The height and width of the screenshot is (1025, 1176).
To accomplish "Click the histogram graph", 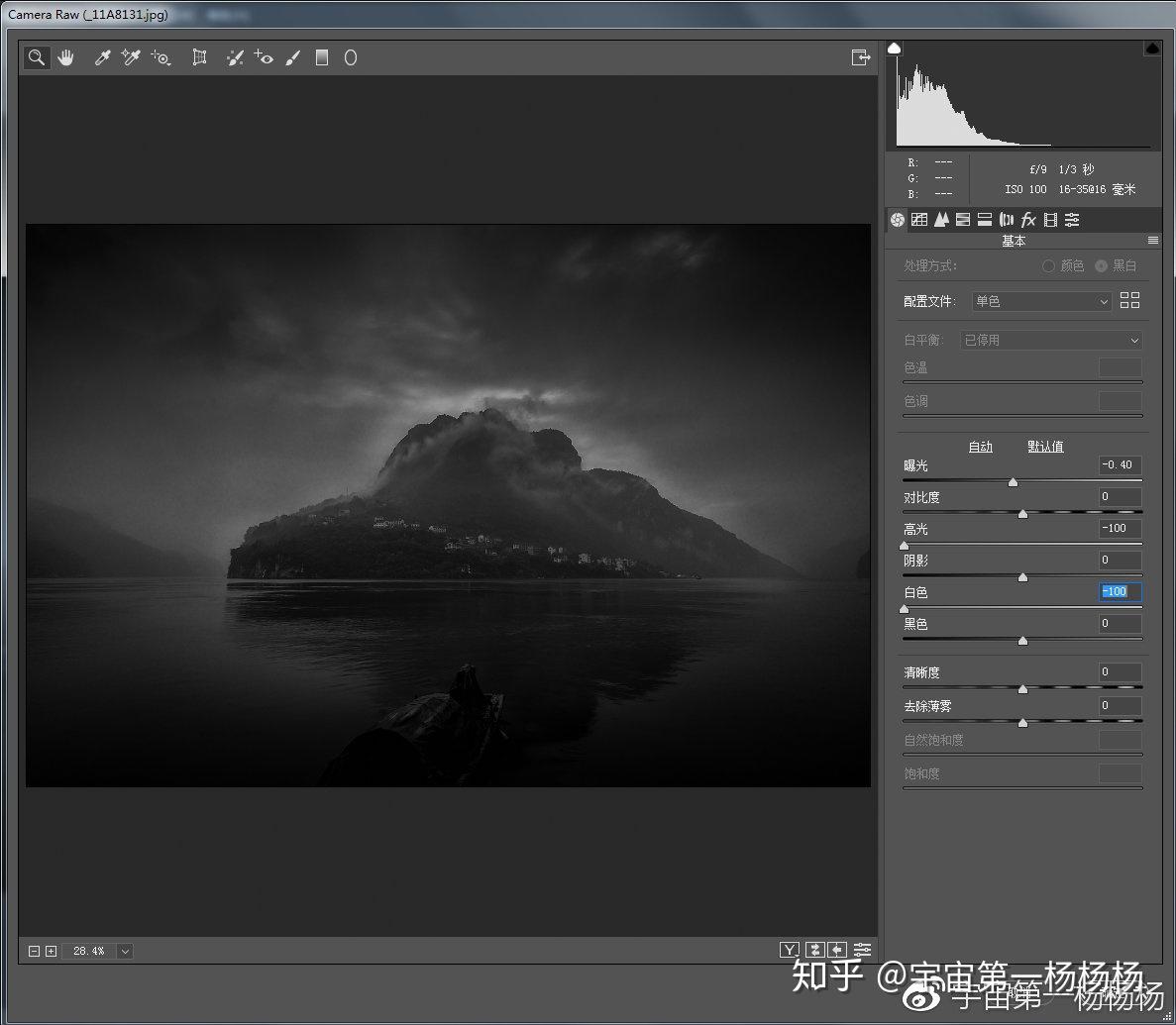I will 1023,97.
